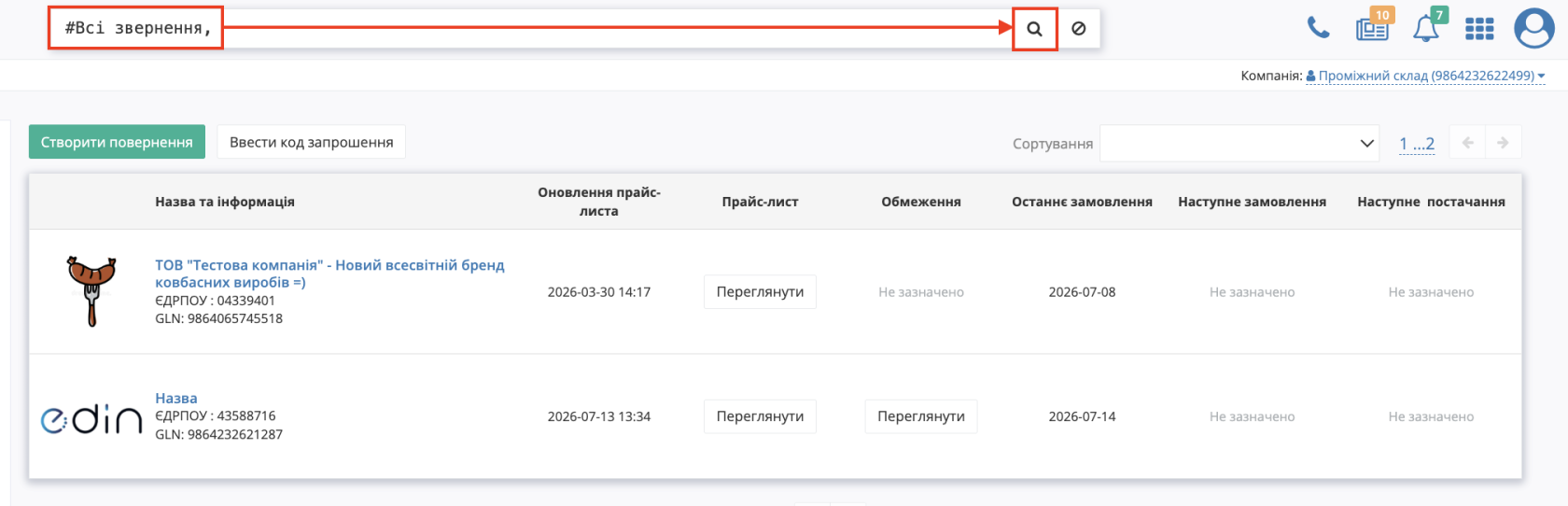The height and width of the screenshot is (506, 1568).
Task: Select date 2026-07-13 13:34
Action: (x=599, y=416)
